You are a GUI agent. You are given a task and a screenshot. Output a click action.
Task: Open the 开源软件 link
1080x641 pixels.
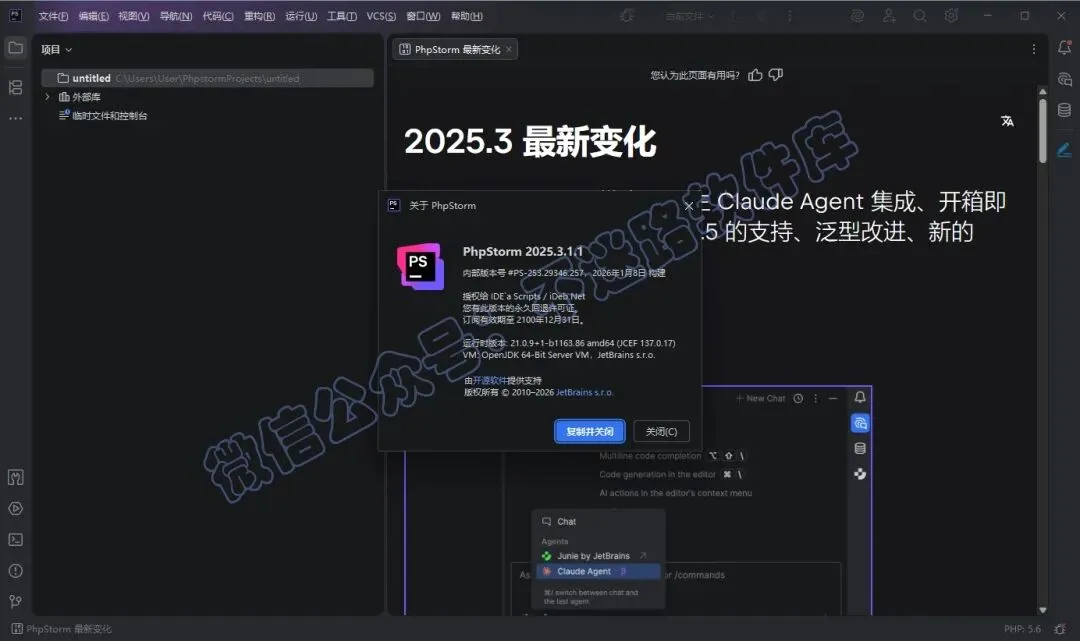(490, 380)
